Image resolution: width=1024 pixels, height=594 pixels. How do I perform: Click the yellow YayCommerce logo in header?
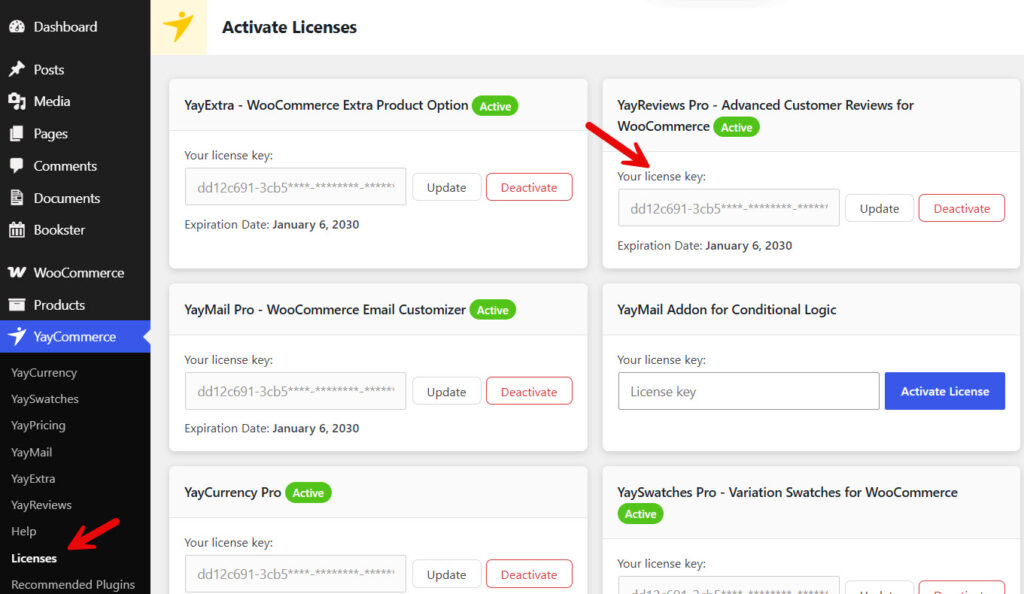tap(178, 27)
